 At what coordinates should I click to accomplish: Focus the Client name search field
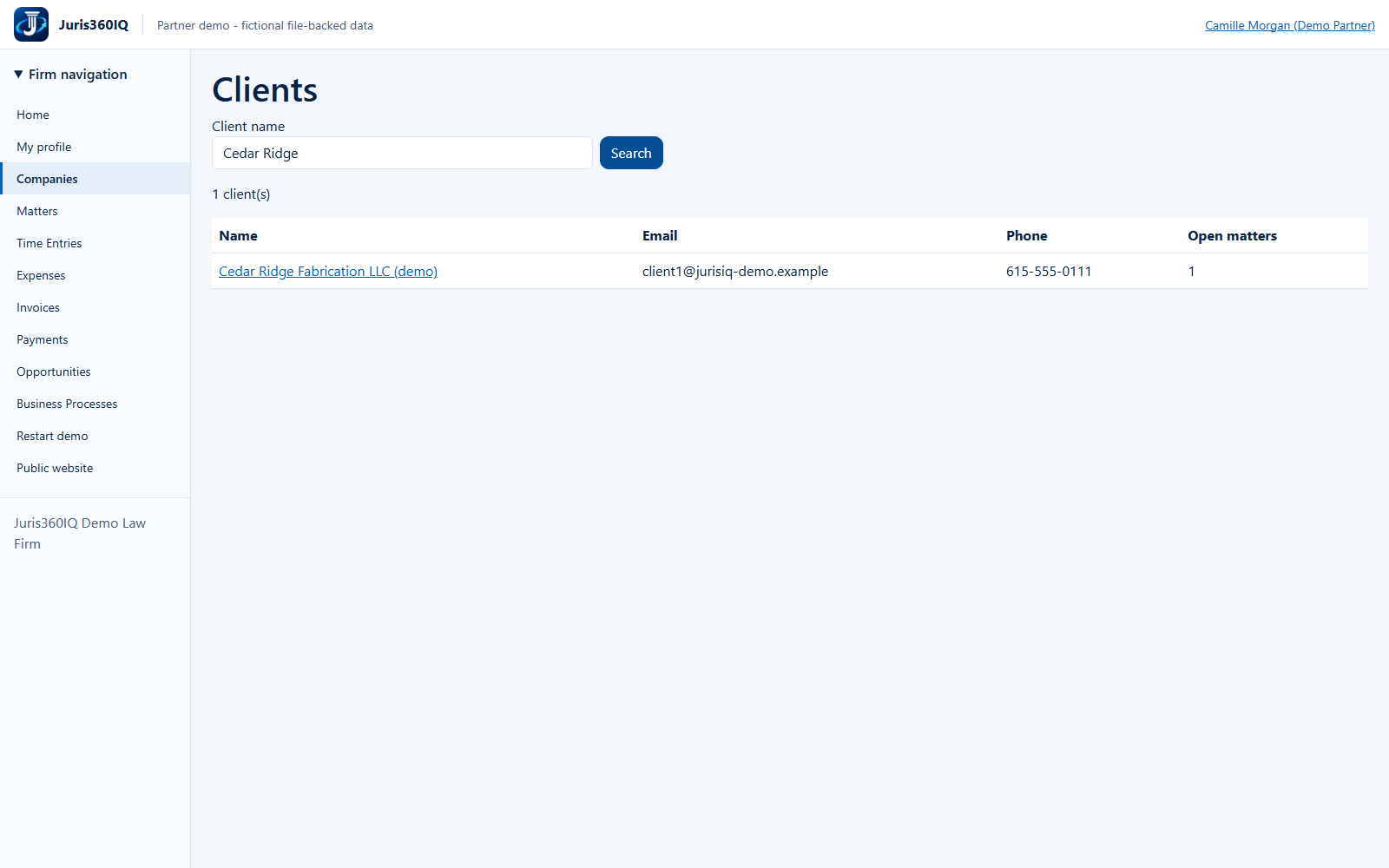402,153
